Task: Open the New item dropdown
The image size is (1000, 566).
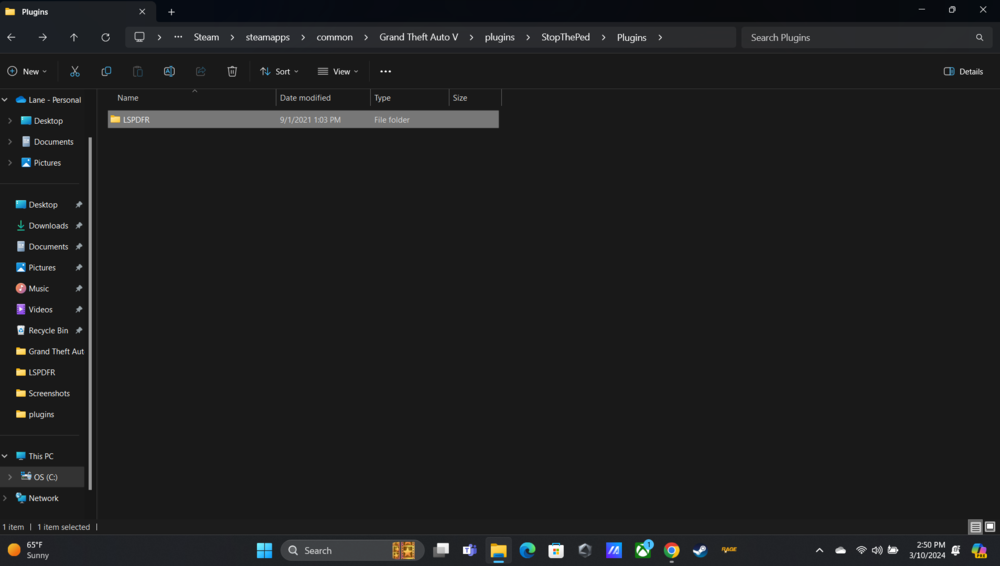Action: [27, 71]
